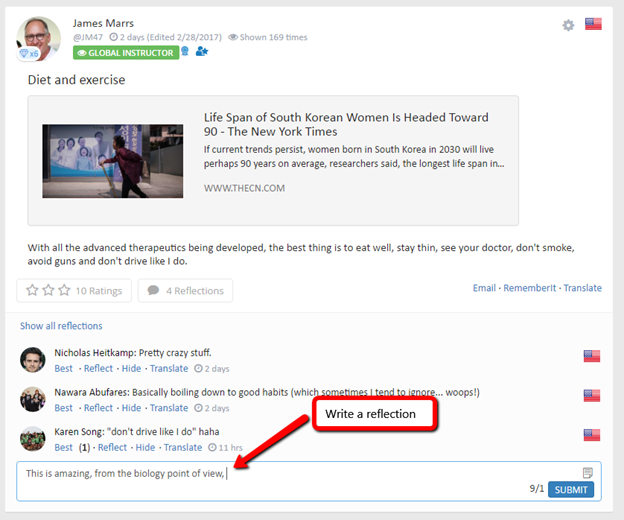Open the Life Span article headline
This screenshot has width=624, height=520.
point(346,125)
